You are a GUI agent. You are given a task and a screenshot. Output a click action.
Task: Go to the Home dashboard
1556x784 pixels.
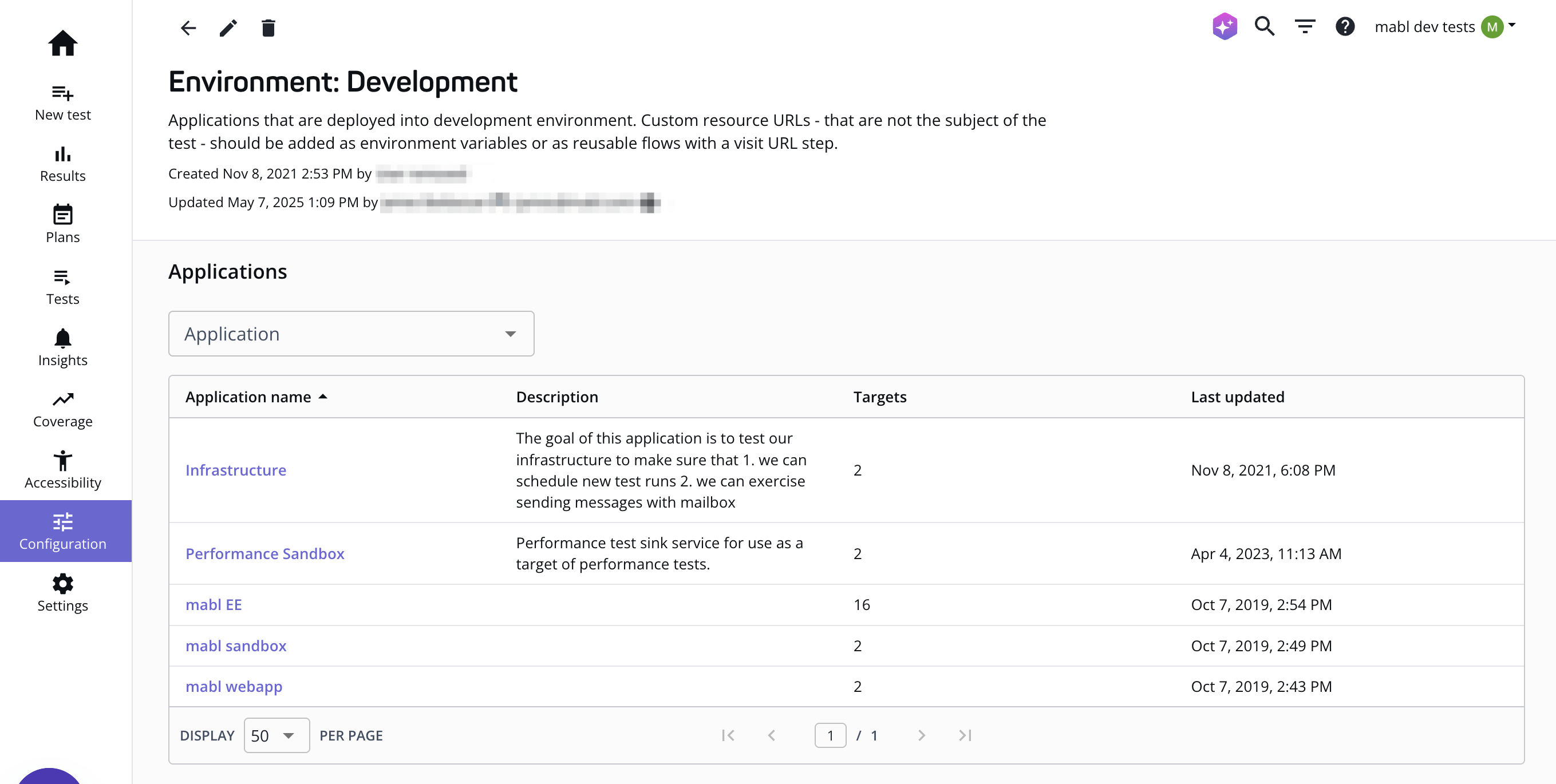pyautogui.click(x=63, y=43)
